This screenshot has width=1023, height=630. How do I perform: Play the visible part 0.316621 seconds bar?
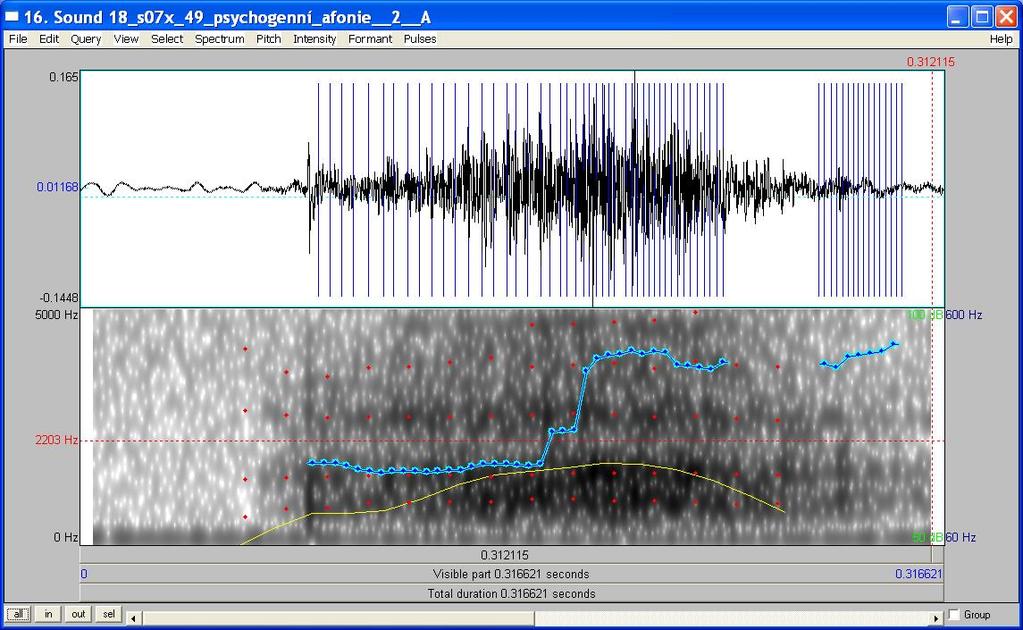[512, 574]
